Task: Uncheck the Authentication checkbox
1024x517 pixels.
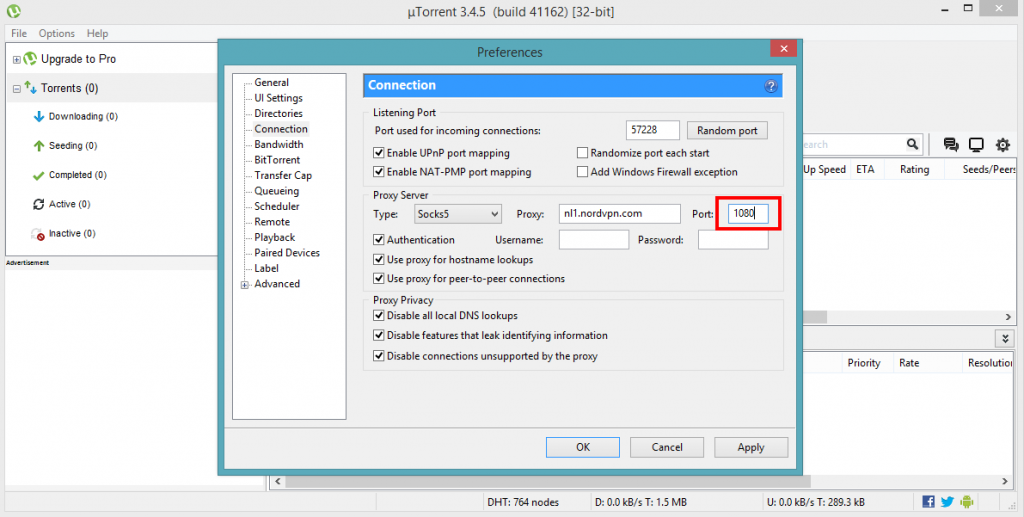Action: (x=379, y=240)
